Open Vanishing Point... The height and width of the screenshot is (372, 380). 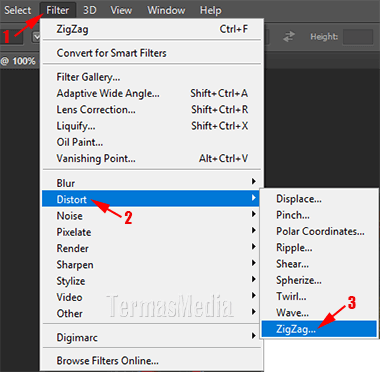(152, 158)
